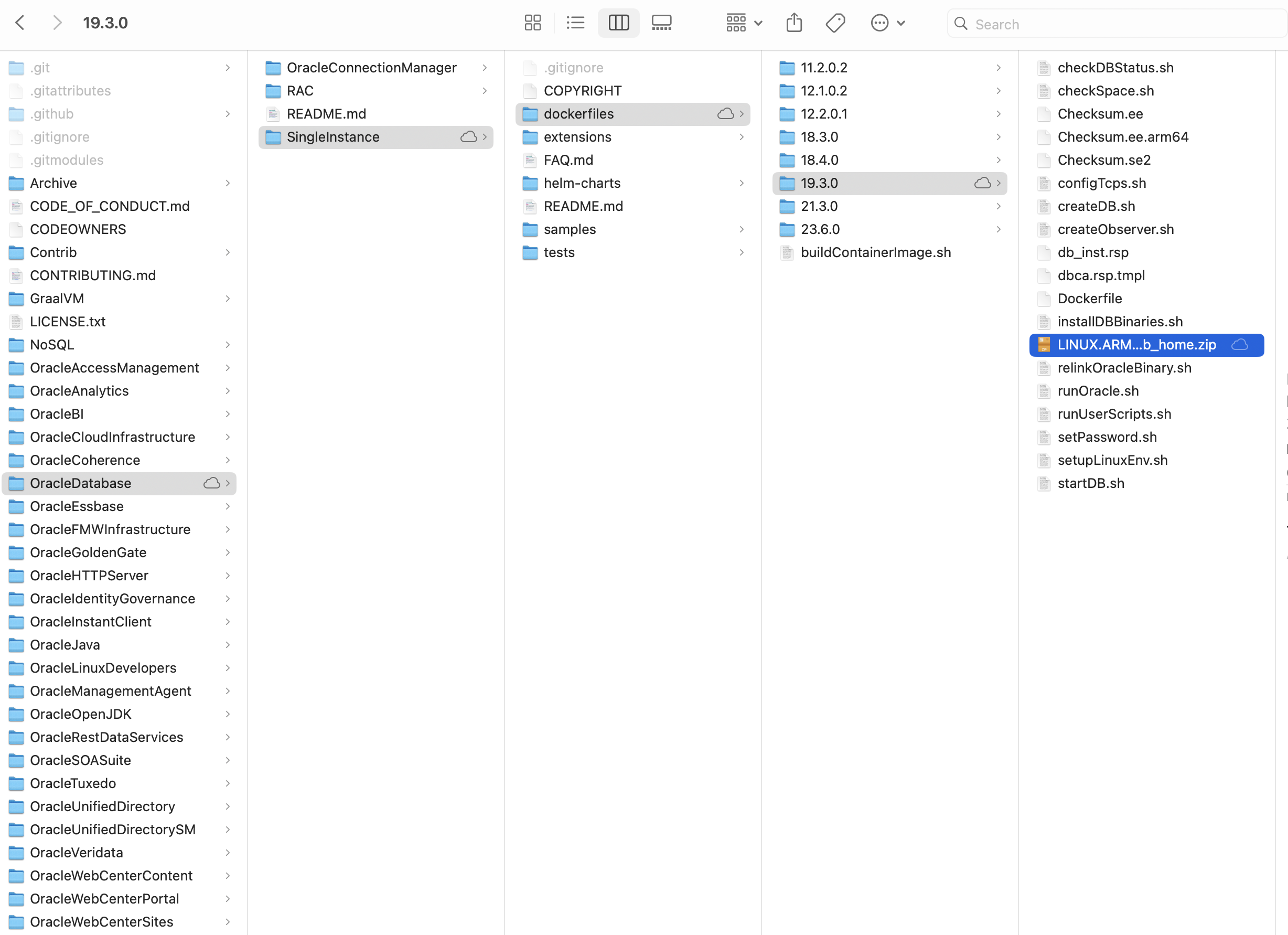
Task: Click the OracleJava folder icon
Action: tap(16, 645)
